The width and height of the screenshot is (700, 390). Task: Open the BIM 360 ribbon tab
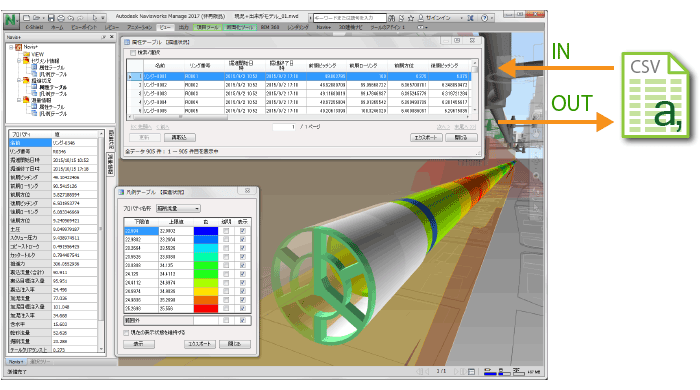coord(270,27)
